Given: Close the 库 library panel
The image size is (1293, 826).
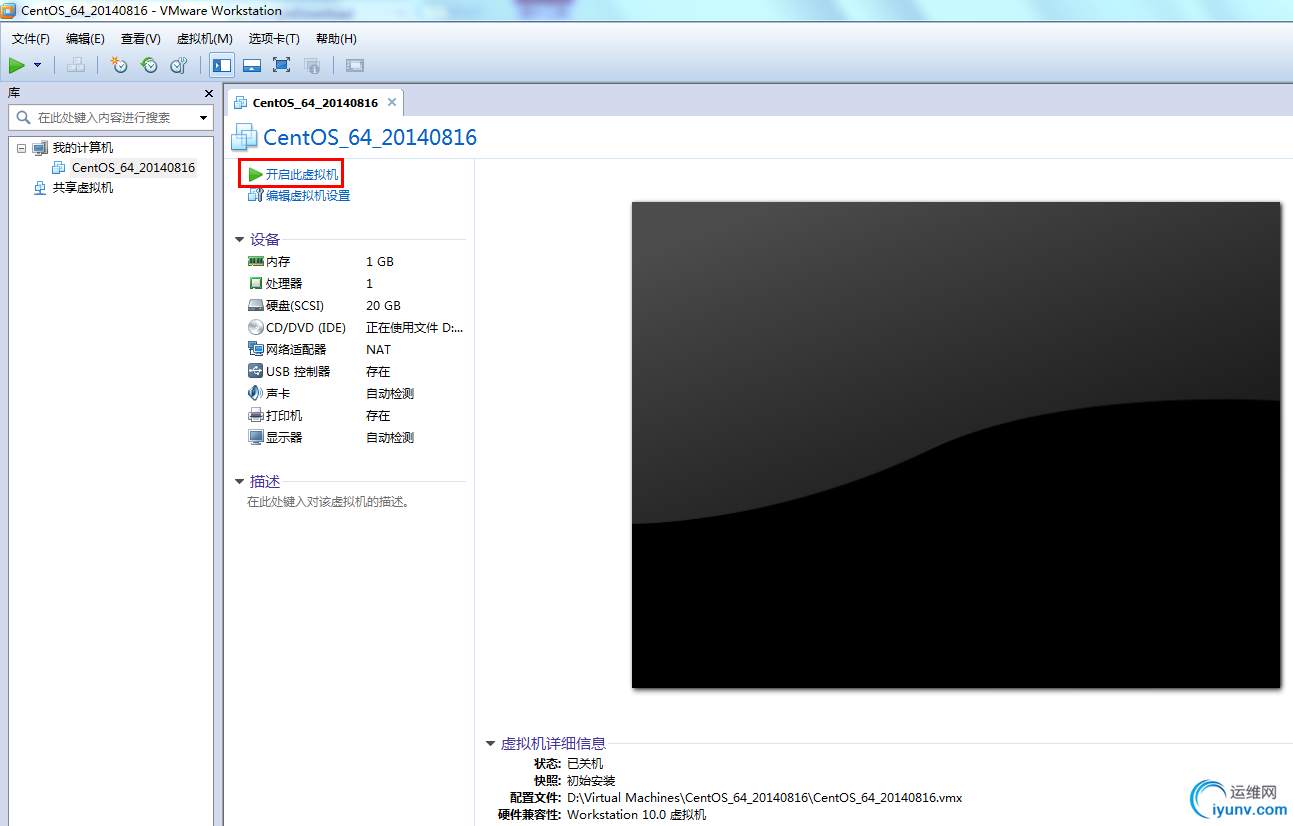Looking at the screenshot, I should [x=208, y=93].
